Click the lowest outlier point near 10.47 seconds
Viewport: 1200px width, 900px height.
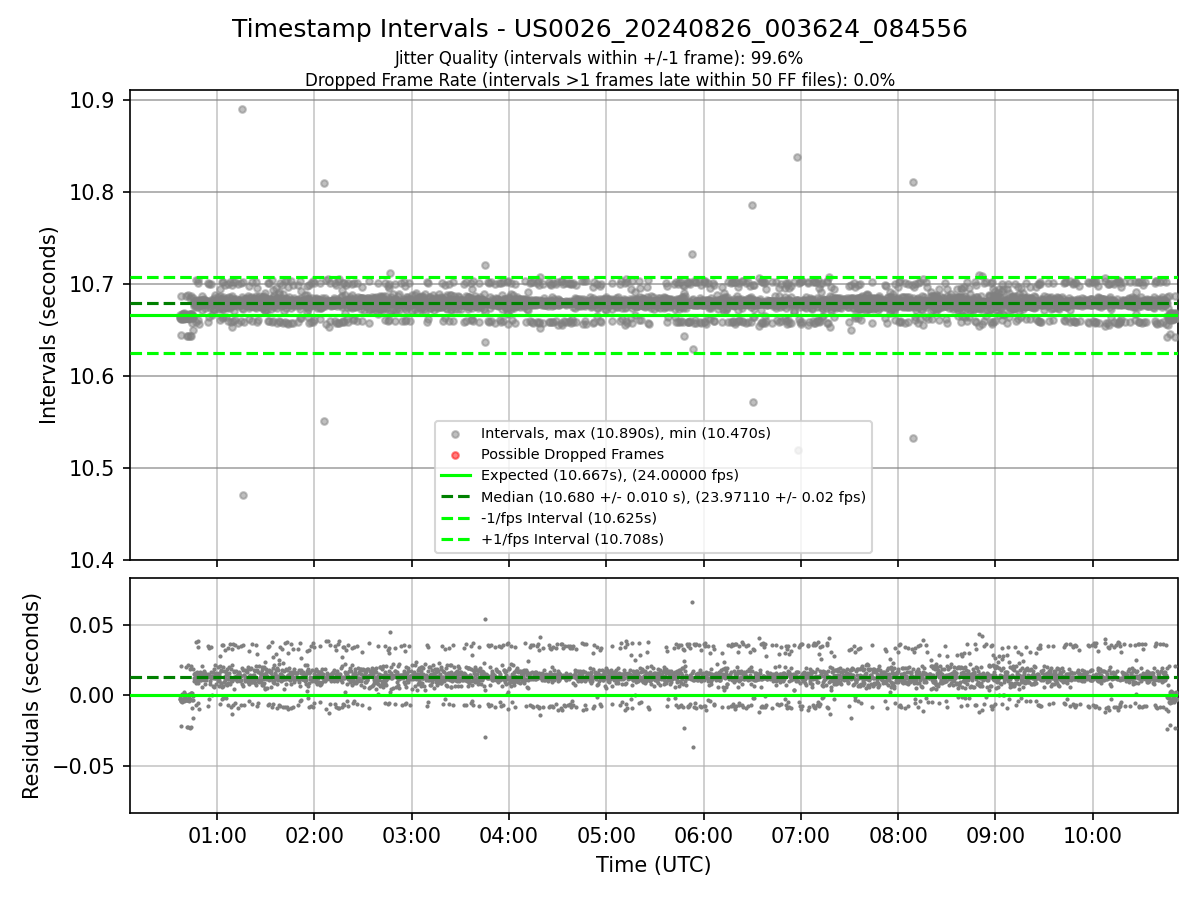(243, 495)
